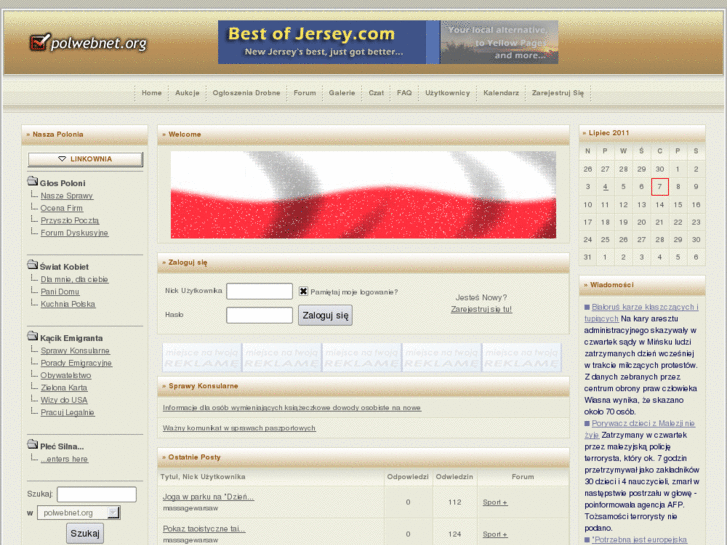
Task: Click the Płeć Silna folder icon
Action: [32, 444]
